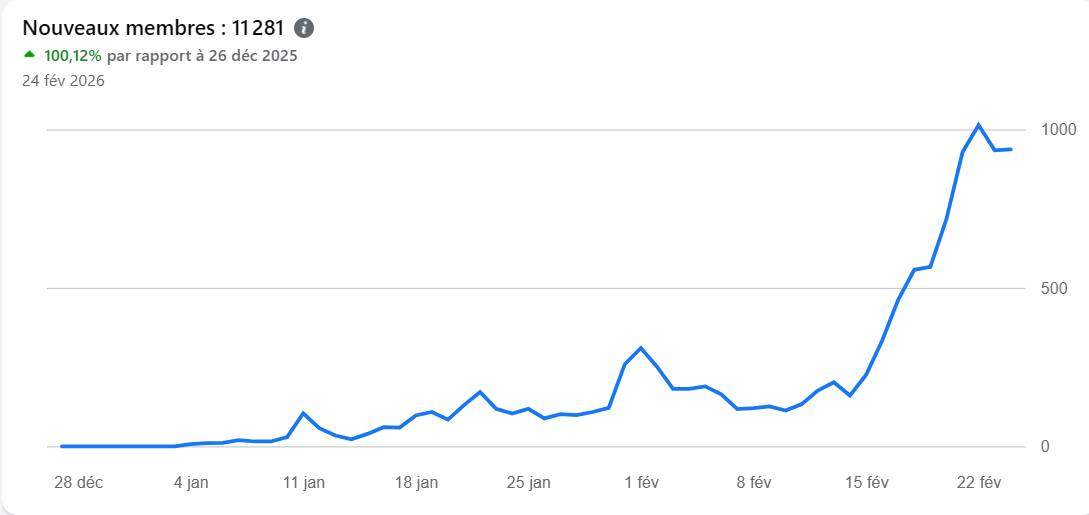This screenshot has width=1089, height=515.
Task: Click the small line bump above 11 jan
Action: coord(303,413)
